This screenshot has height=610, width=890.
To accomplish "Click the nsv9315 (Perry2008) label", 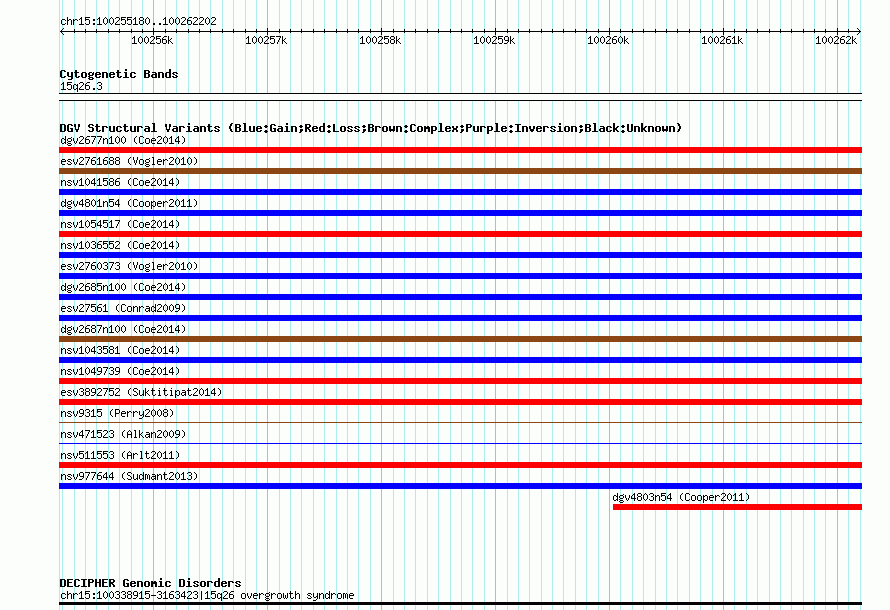I will point(117,413).
